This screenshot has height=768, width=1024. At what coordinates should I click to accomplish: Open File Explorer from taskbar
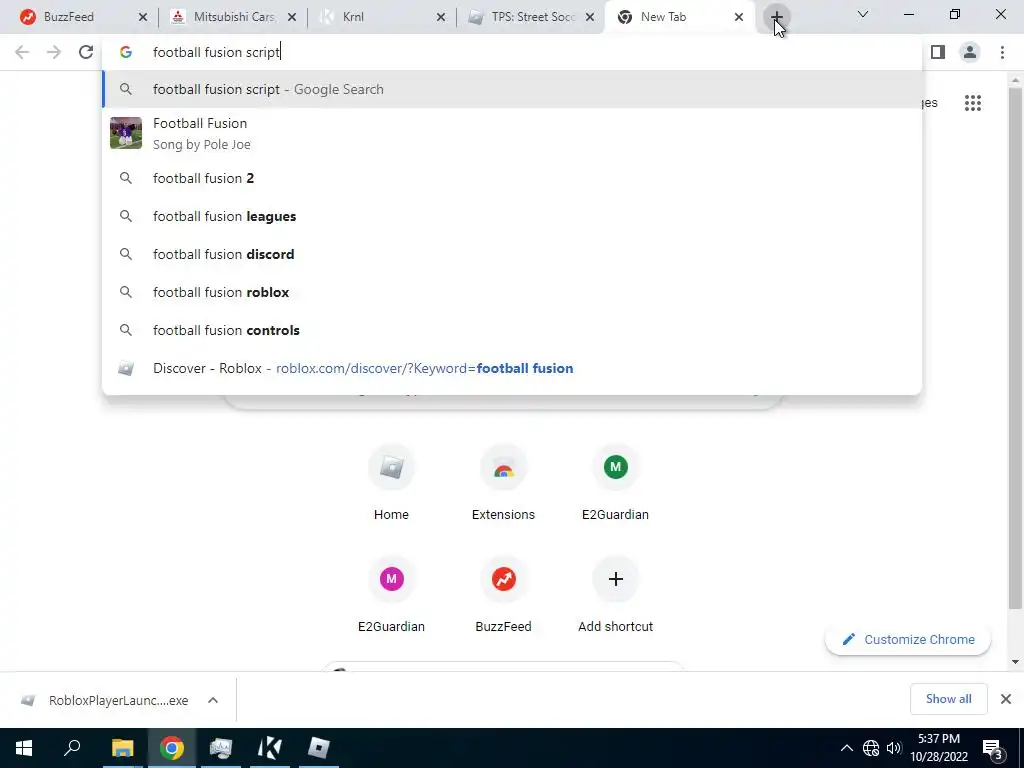pyautogui.click(x=122, y=748)
